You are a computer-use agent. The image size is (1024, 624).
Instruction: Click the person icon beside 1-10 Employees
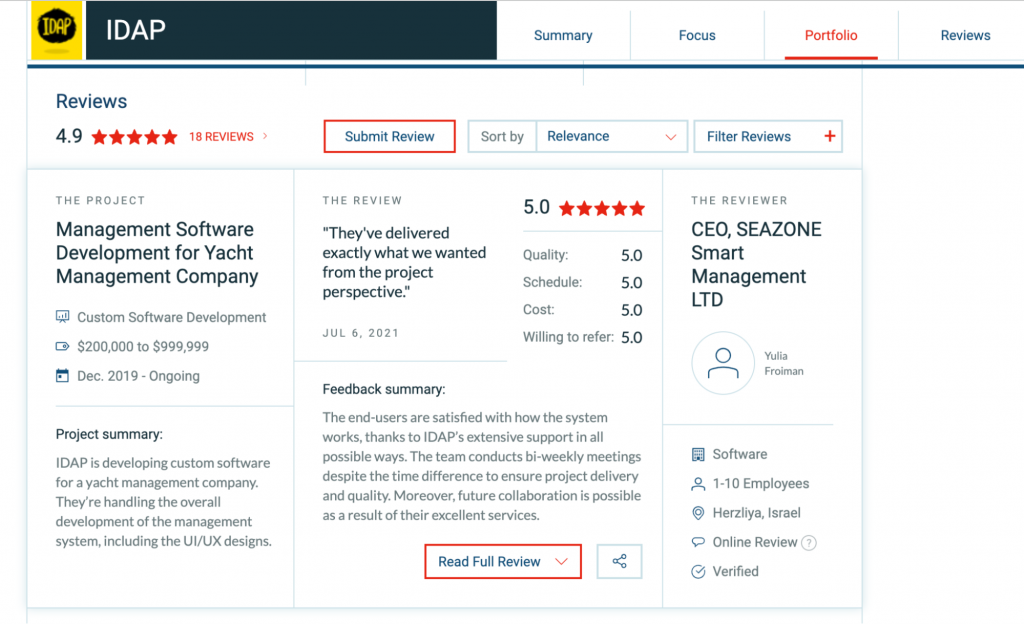point(698,484)
